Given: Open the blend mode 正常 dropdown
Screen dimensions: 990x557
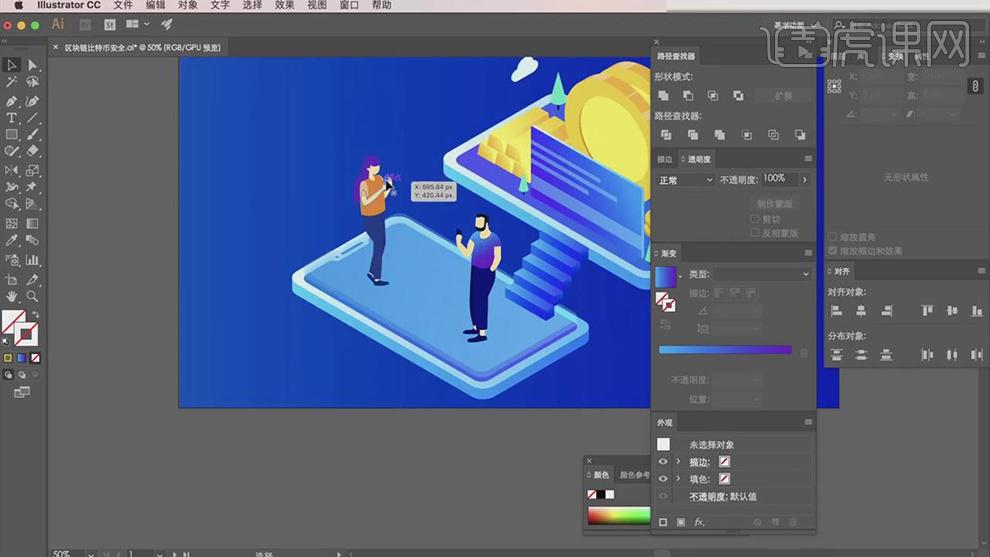Looking at the screenshot, I should [x=685, y=180].
